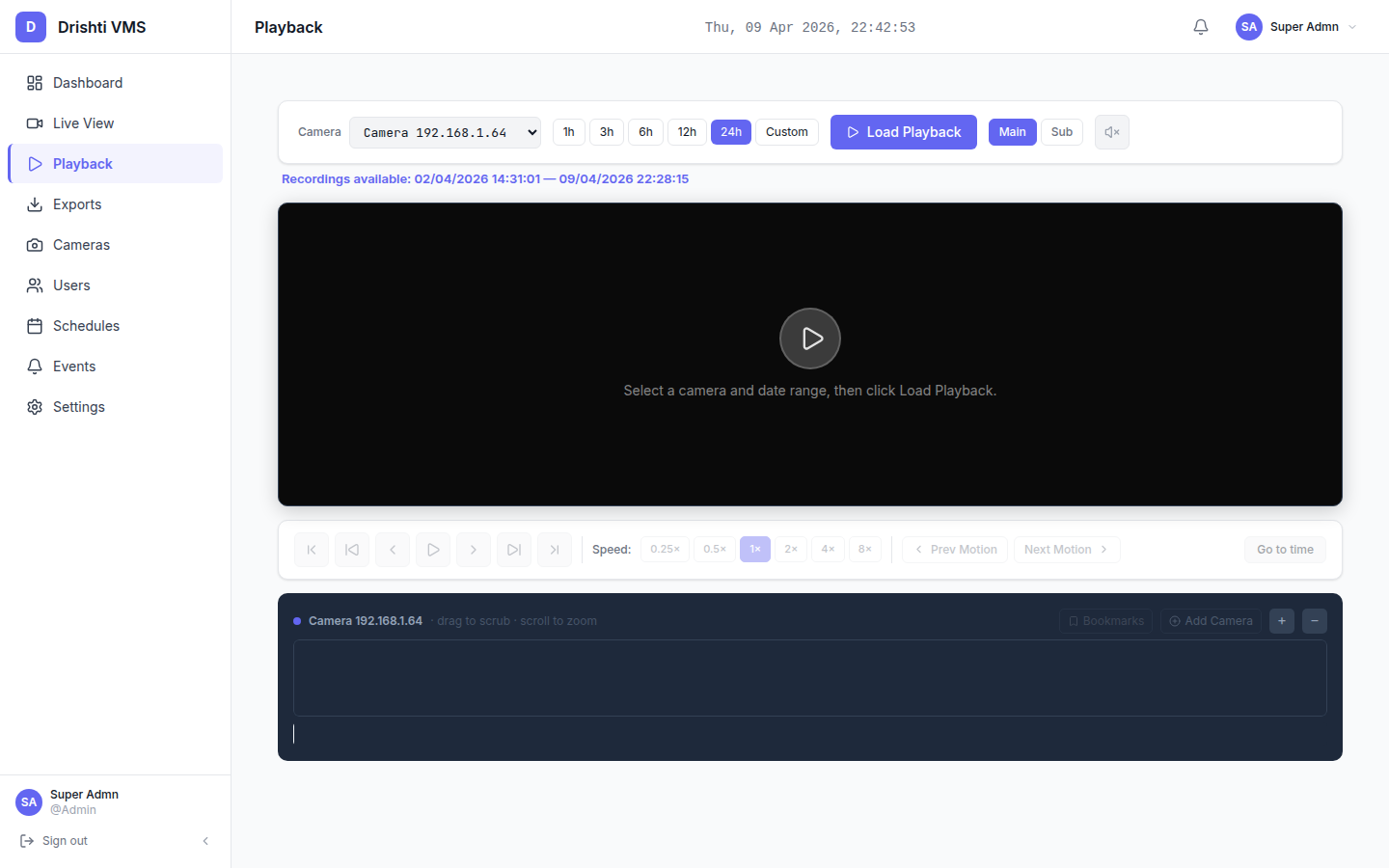The height and width of the screenshot is (868, 1389).
Task: Expand the Super Admn account menu
Action: coord(1296,27)
